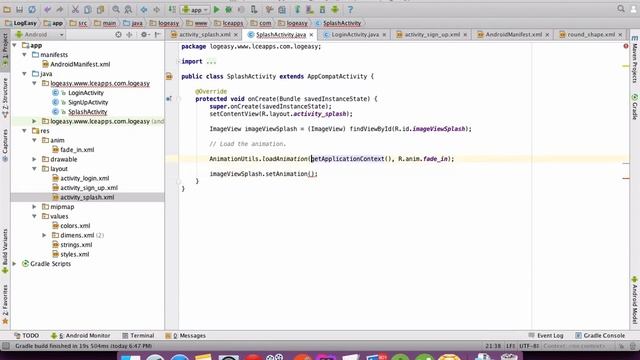This screenshot has width=640, height=360.
Task: Open the Terminal button
Action: pos(138,336)
